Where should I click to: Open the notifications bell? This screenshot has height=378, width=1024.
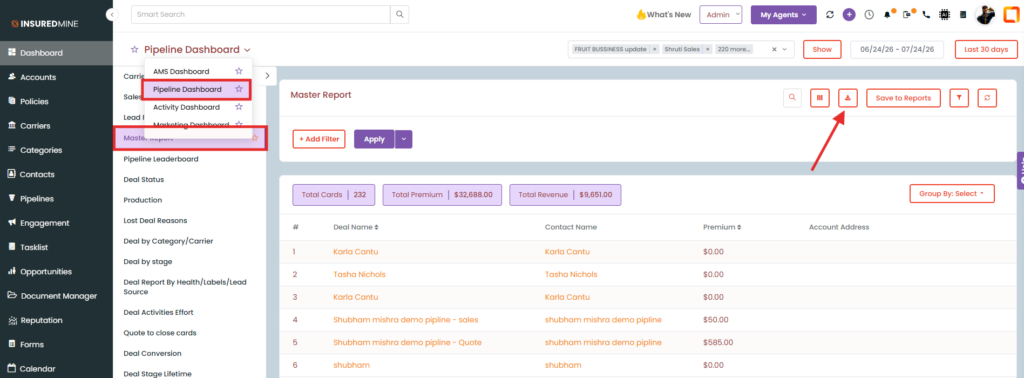888,14
